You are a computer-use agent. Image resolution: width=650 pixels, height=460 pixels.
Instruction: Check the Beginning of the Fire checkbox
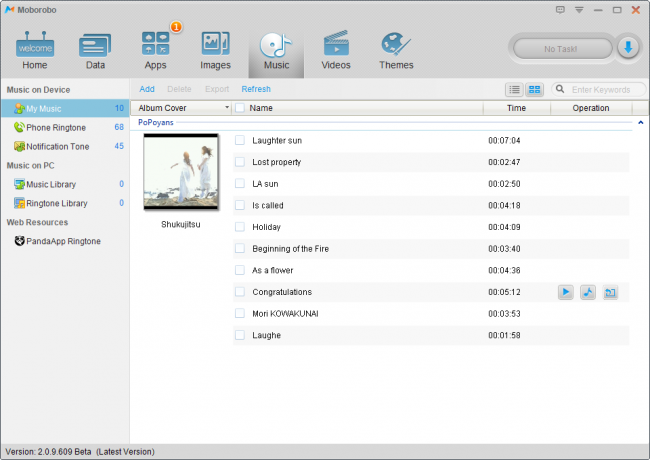[240, 248]
